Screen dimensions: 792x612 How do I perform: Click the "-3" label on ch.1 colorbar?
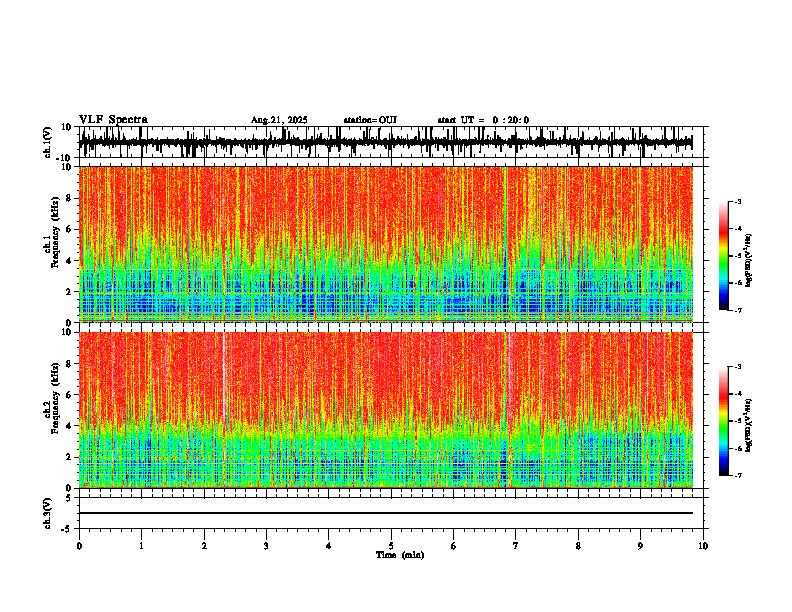[x=737, y=202]
